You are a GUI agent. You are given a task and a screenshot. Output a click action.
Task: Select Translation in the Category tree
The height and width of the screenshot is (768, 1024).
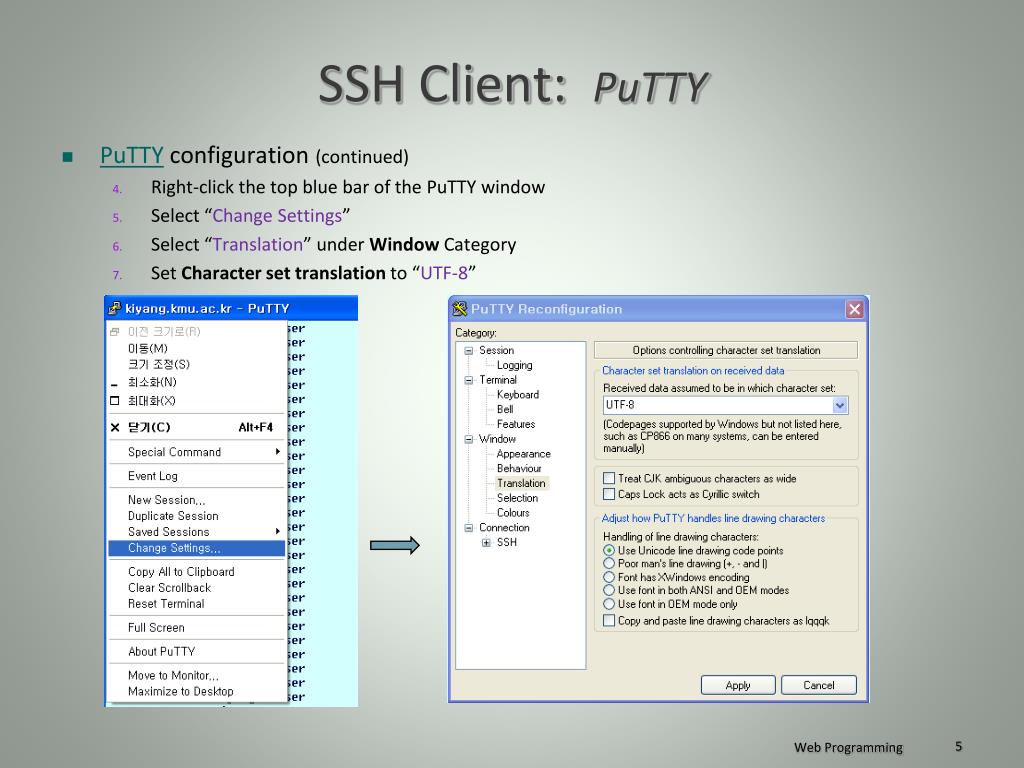pos(521,483)
